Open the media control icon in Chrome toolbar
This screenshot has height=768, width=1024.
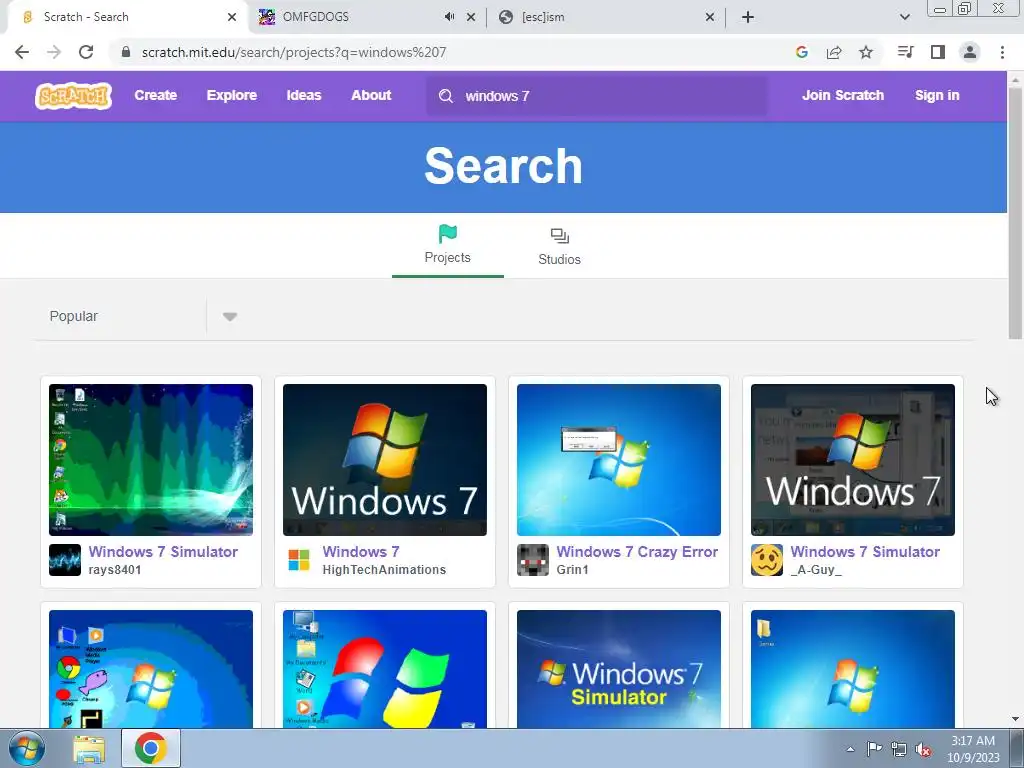coord(905,52)
